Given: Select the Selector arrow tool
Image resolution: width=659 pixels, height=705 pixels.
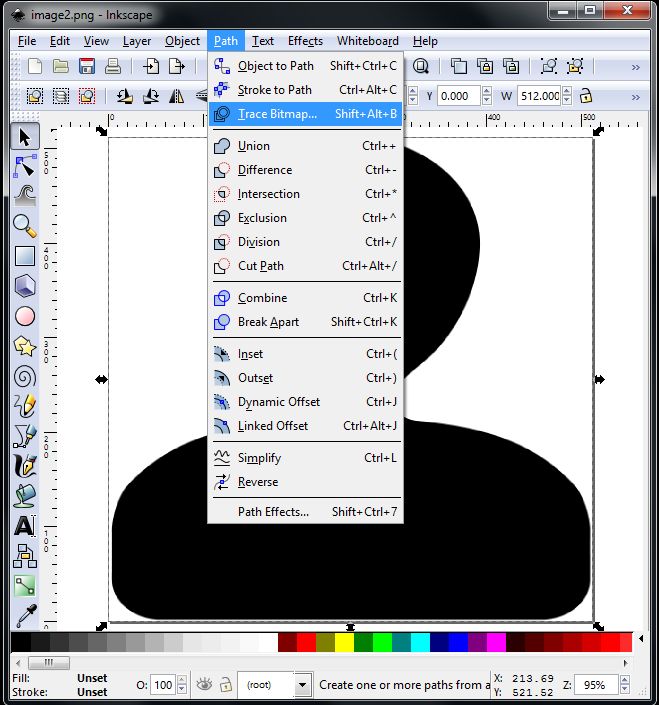Looking at the screenshot, I should point(25,137).
